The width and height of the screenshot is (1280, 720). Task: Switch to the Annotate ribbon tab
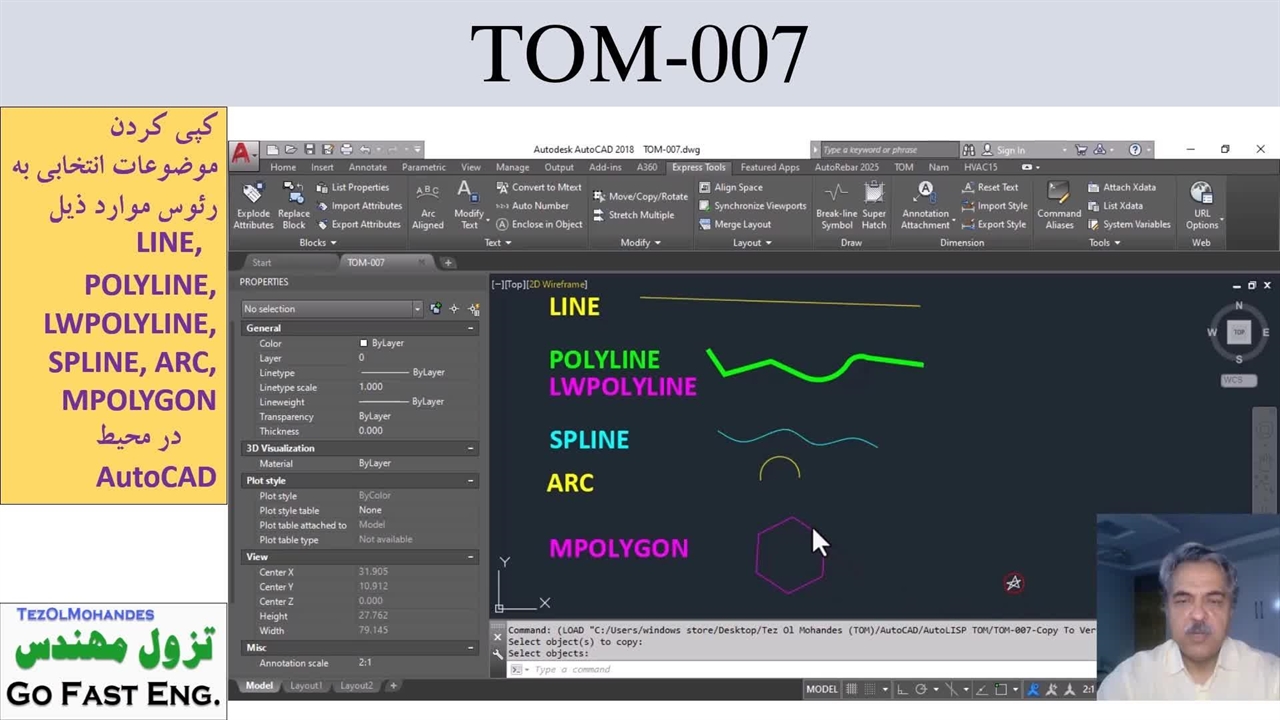point(367,167)
